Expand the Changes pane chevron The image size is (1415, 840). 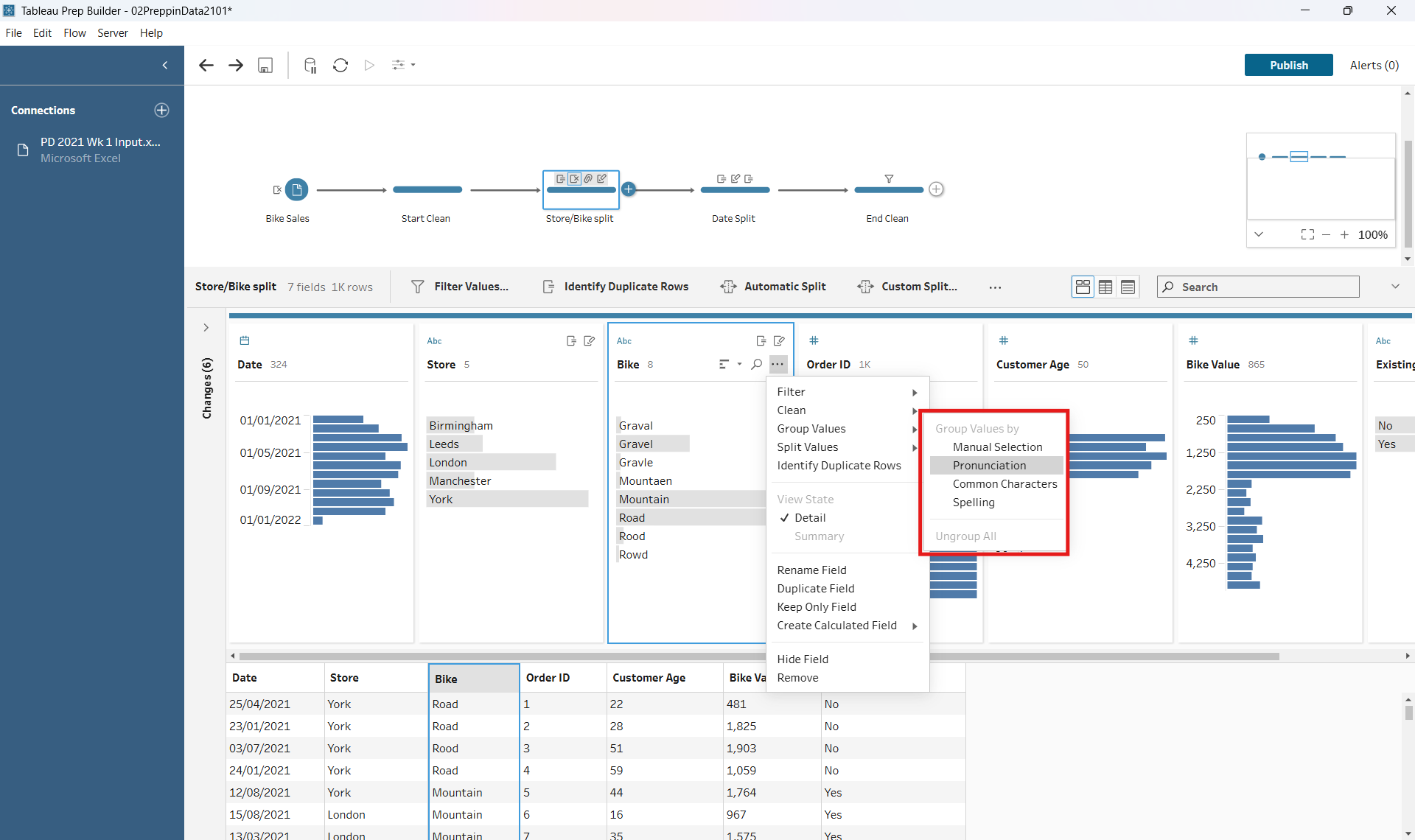point(206,328)
